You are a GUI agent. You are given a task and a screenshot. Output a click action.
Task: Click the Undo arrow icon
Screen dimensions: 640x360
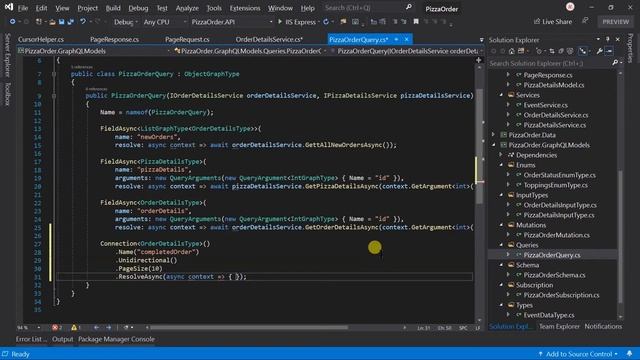coord(83,22)
